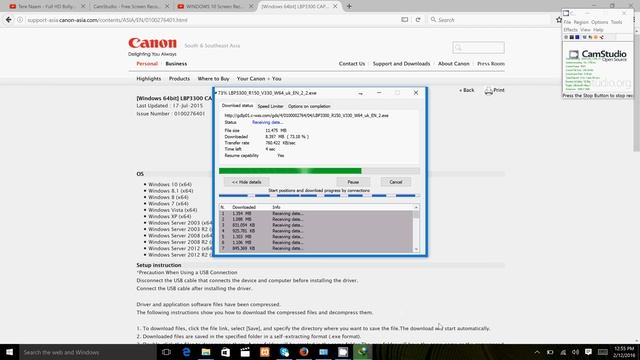Screen dimensions: 640x360
Task: Open a new tab with the plus button
Action: click(x=349, y=6)
